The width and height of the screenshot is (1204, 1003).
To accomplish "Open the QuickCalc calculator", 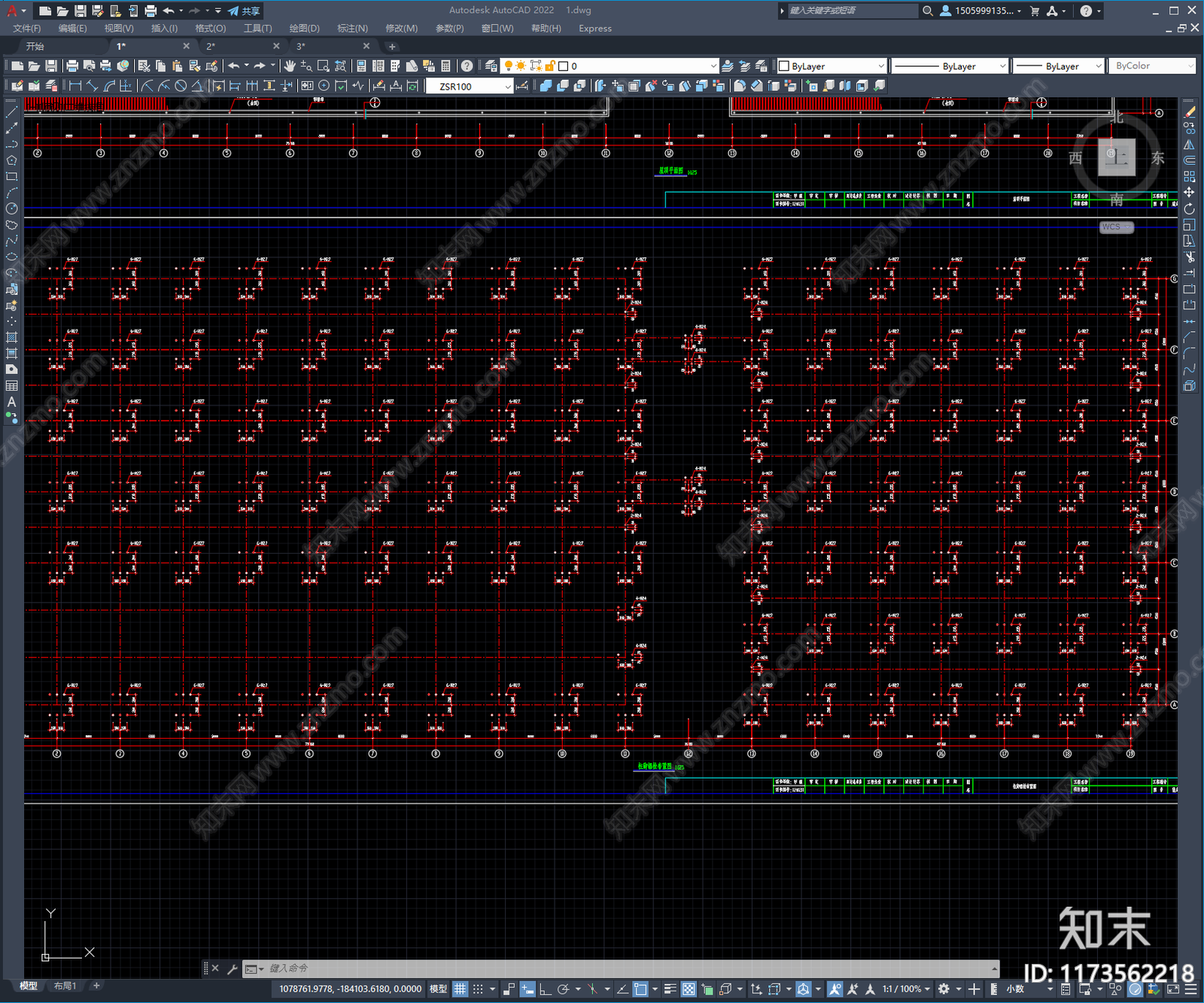I will click(x=445, y=66).
